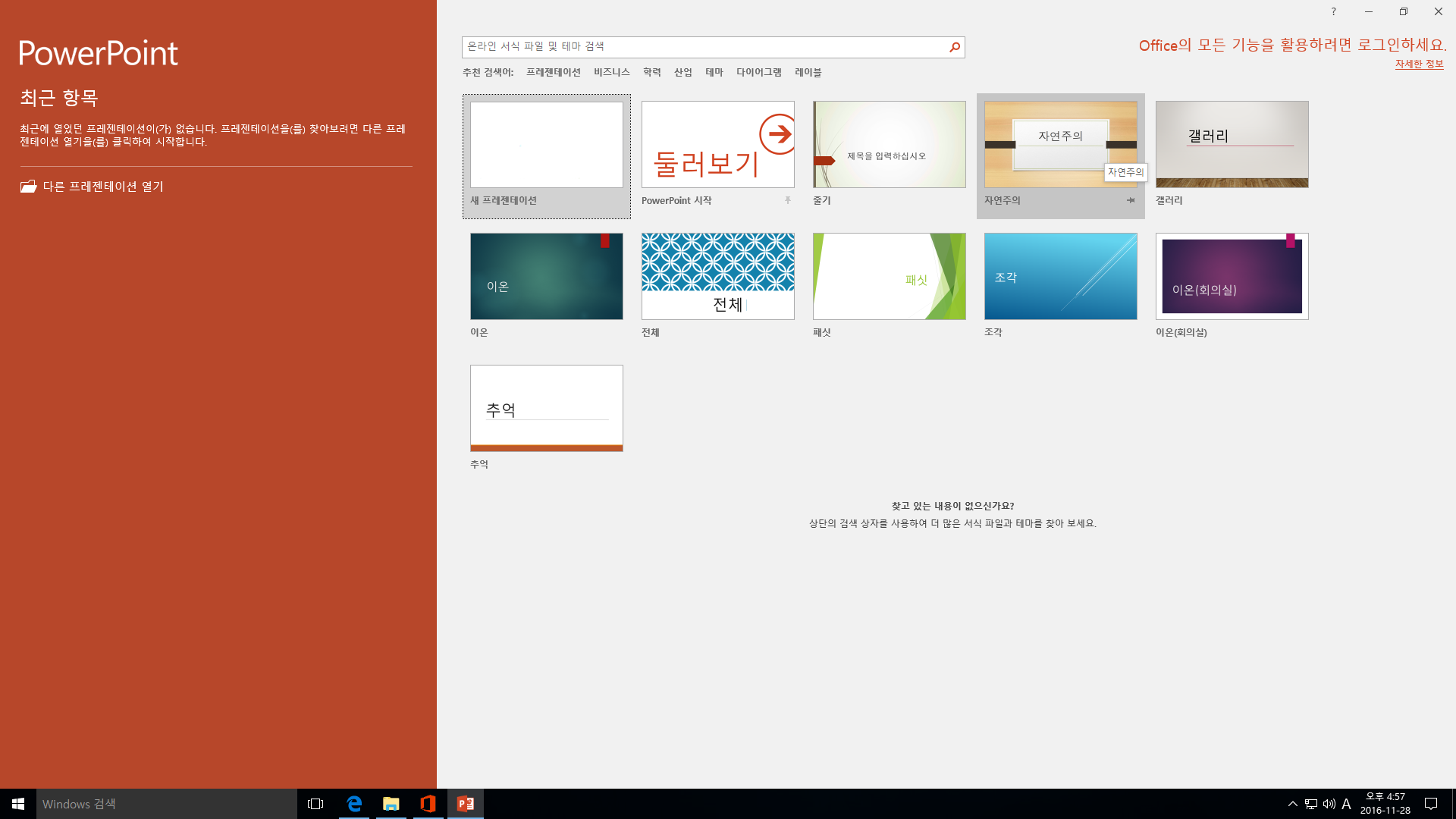Click the 전체 label under its thumbnail
Image resolution: width=1456 pixels, height=819 pixels.
(x=651, y=333)
